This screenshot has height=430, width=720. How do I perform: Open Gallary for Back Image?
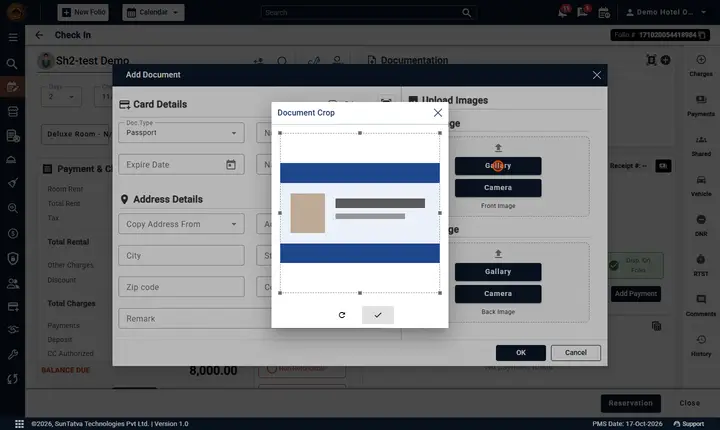click(498, 272)
